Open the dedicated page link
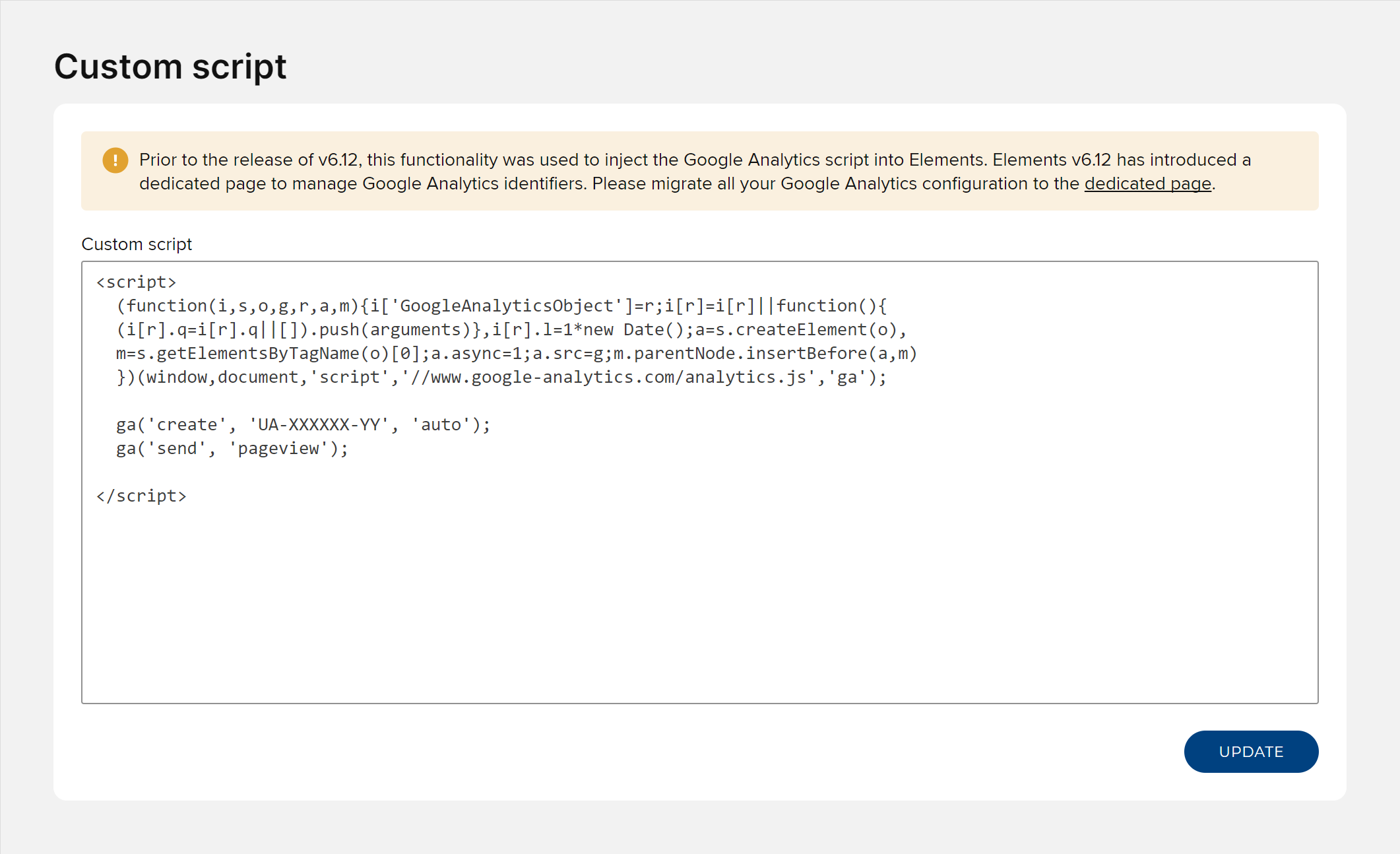This screenshot has width=1400, height=854. click(x=1147, y=183)
